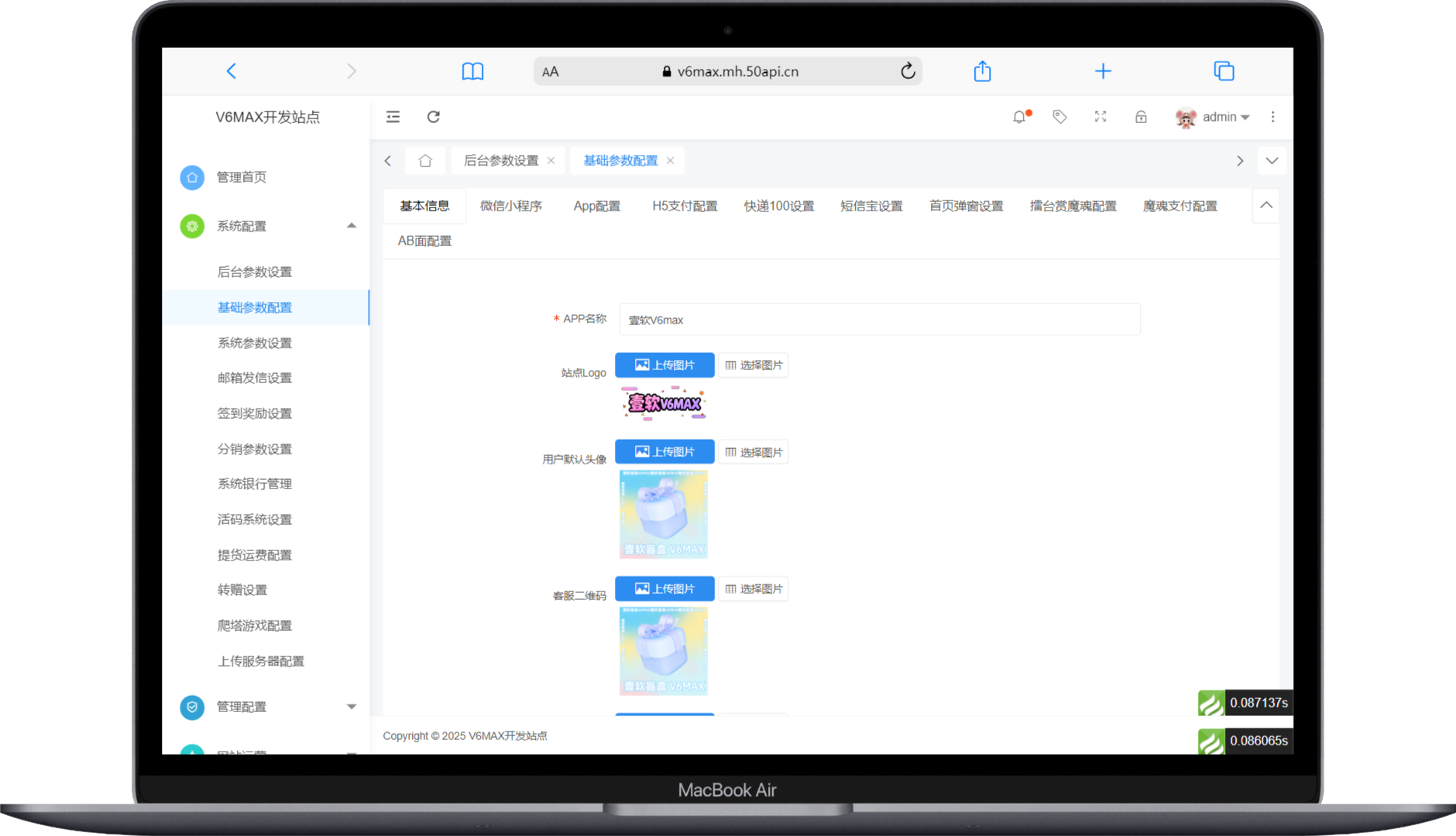Open the home tab icon in breadcrumb bar
This screenshot has width=1456, height=836.
[x=425, y=160]
